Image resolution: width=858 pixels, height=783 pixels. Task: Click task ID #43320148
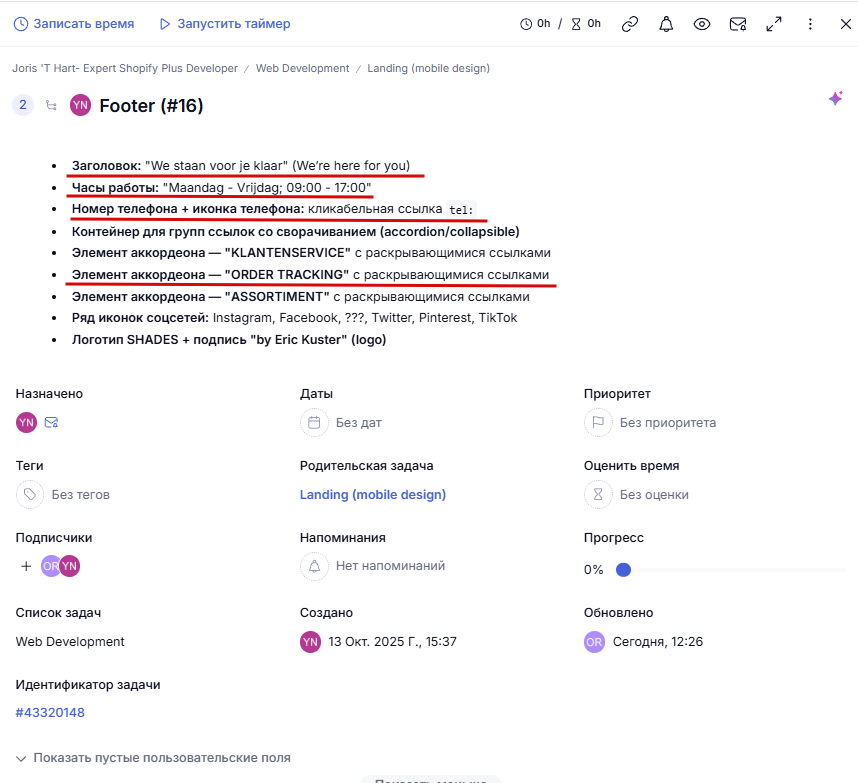click(x=50, y=713)
